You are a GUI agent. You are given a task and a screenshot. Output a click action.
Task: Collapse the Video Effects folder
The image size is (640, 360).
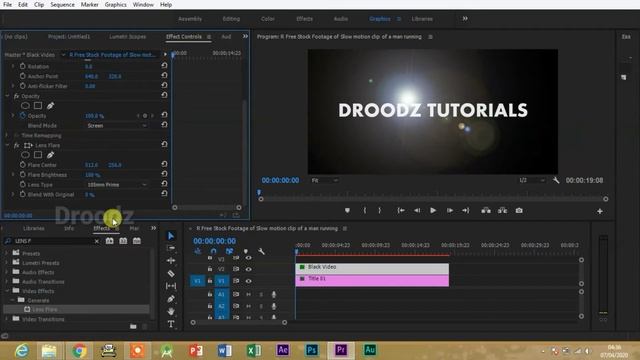7,291
